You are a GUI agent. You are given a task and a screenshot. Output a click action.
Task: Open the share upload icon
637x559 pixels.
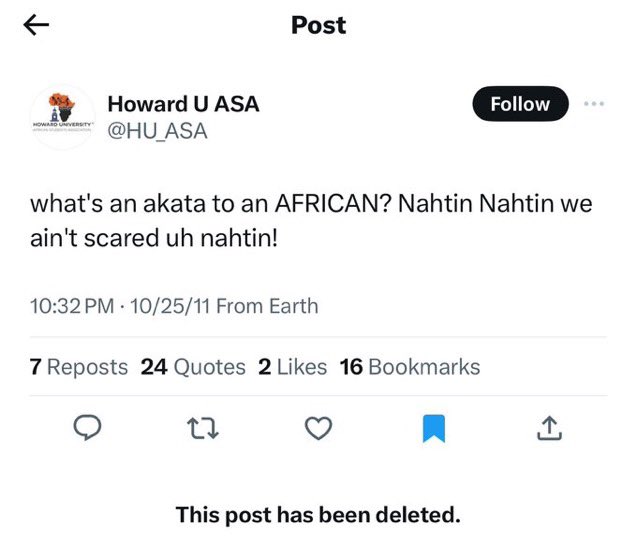pos(549,428)
